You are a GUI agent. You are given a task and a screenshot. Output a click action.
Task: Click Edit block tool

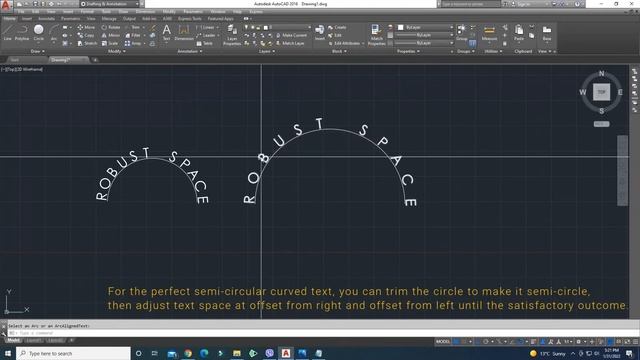pos(335,36)
